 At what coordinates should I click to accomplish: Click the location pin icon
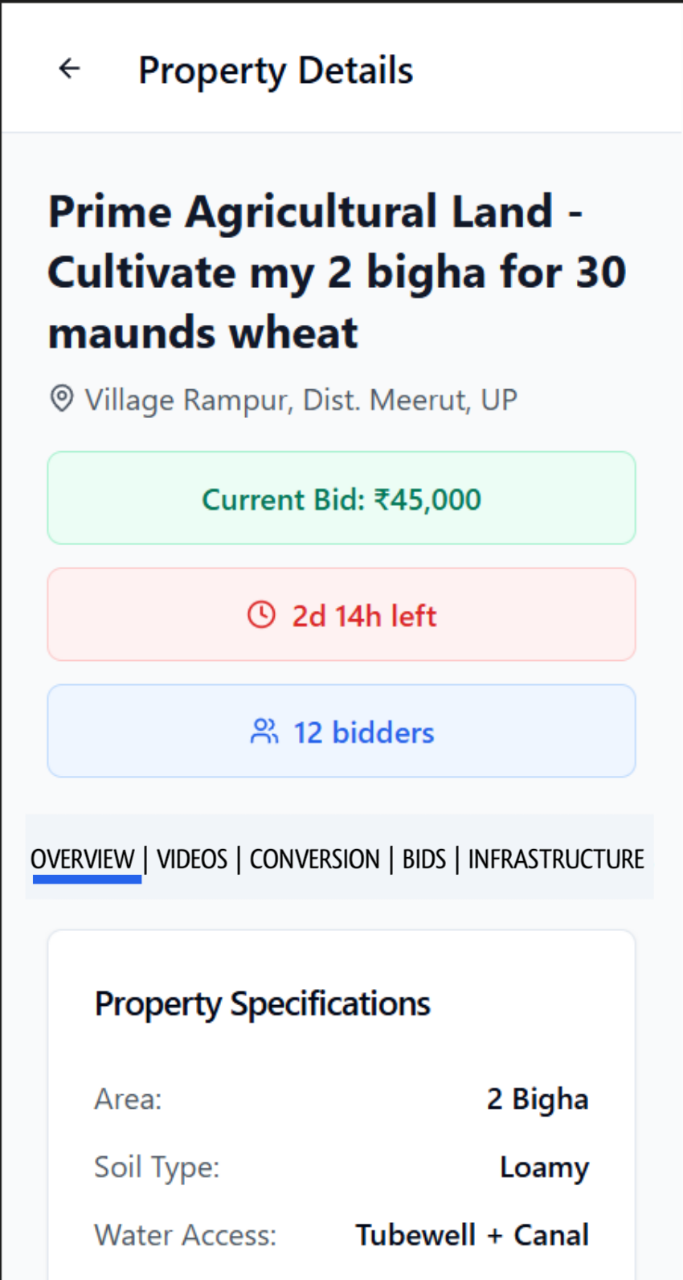pyautogui.click(x=62, y=400)
